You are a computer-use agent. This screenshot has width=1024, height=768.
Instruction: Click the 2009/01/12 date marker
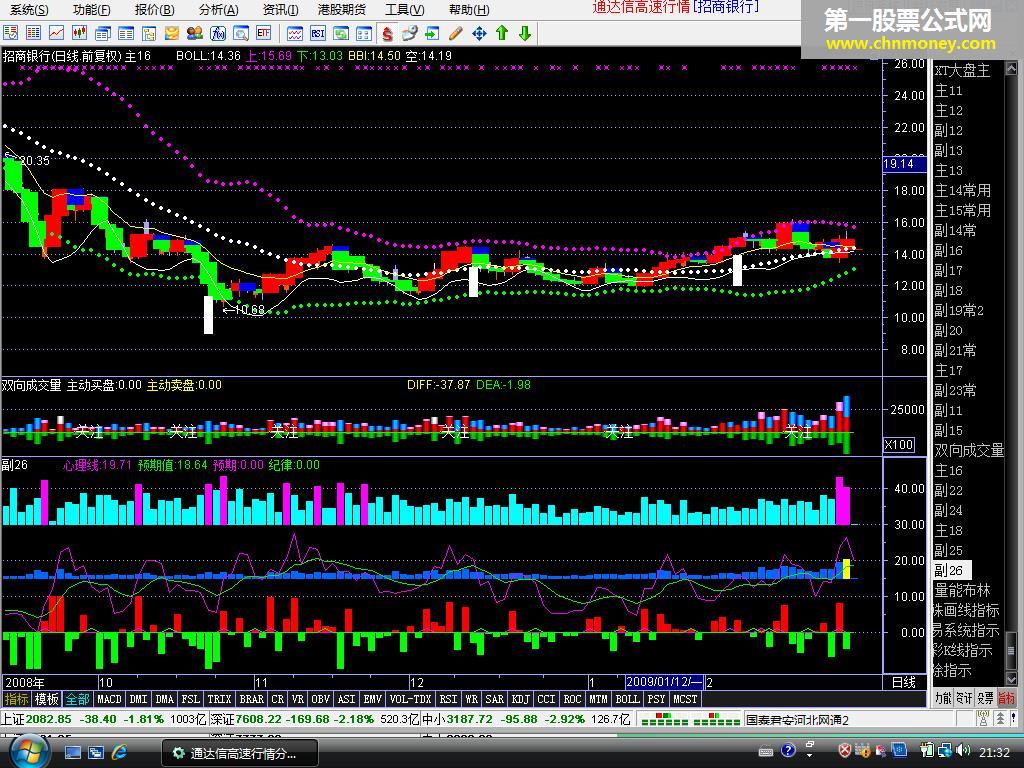click(664, 682)
